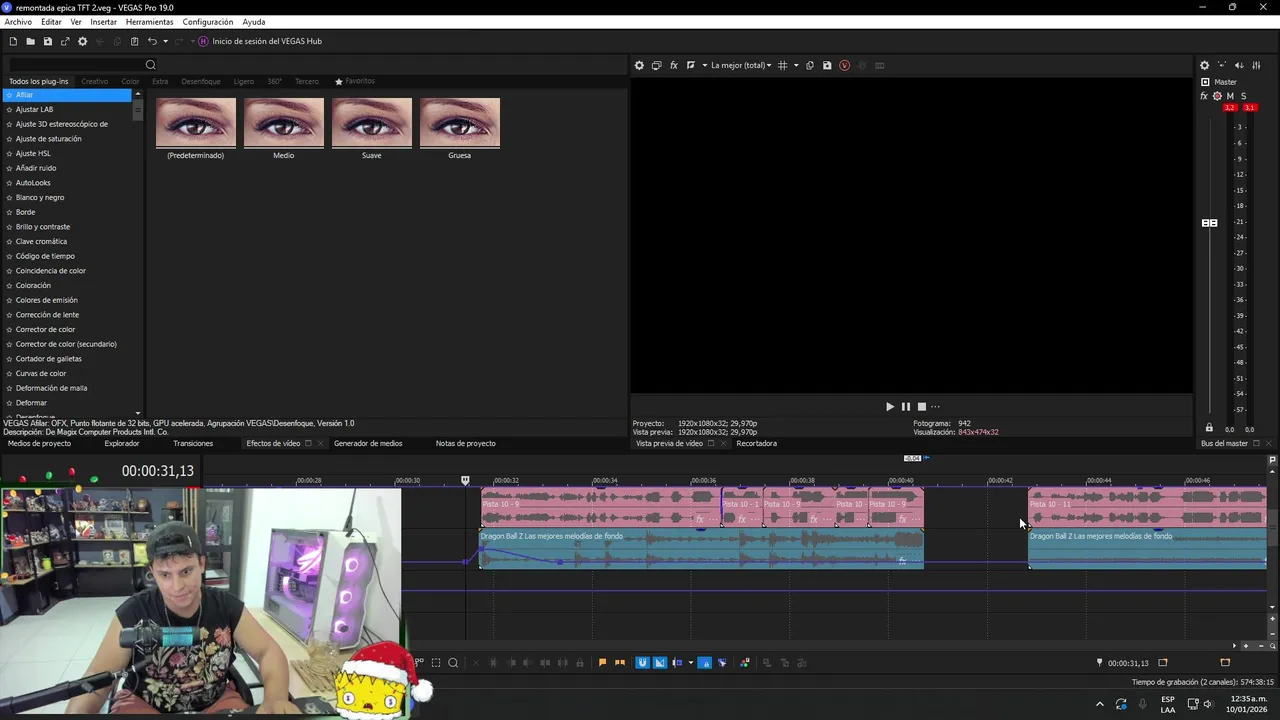Play the preview
The width and height of the screenshot is (1280, 720).
point(890,406)
